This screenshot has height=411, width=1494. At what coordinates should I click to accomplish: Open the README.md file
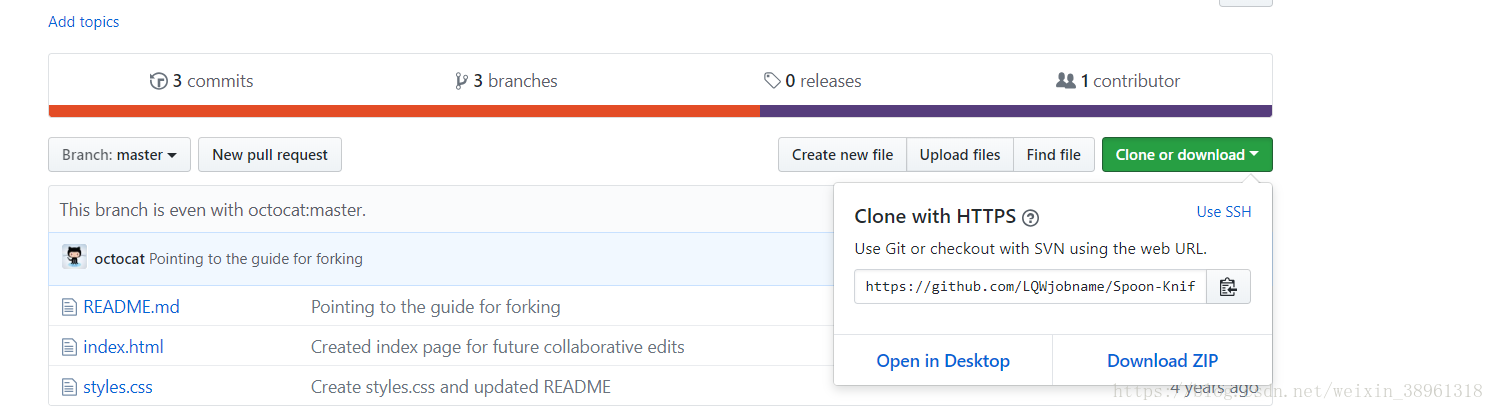pos(131,307)
